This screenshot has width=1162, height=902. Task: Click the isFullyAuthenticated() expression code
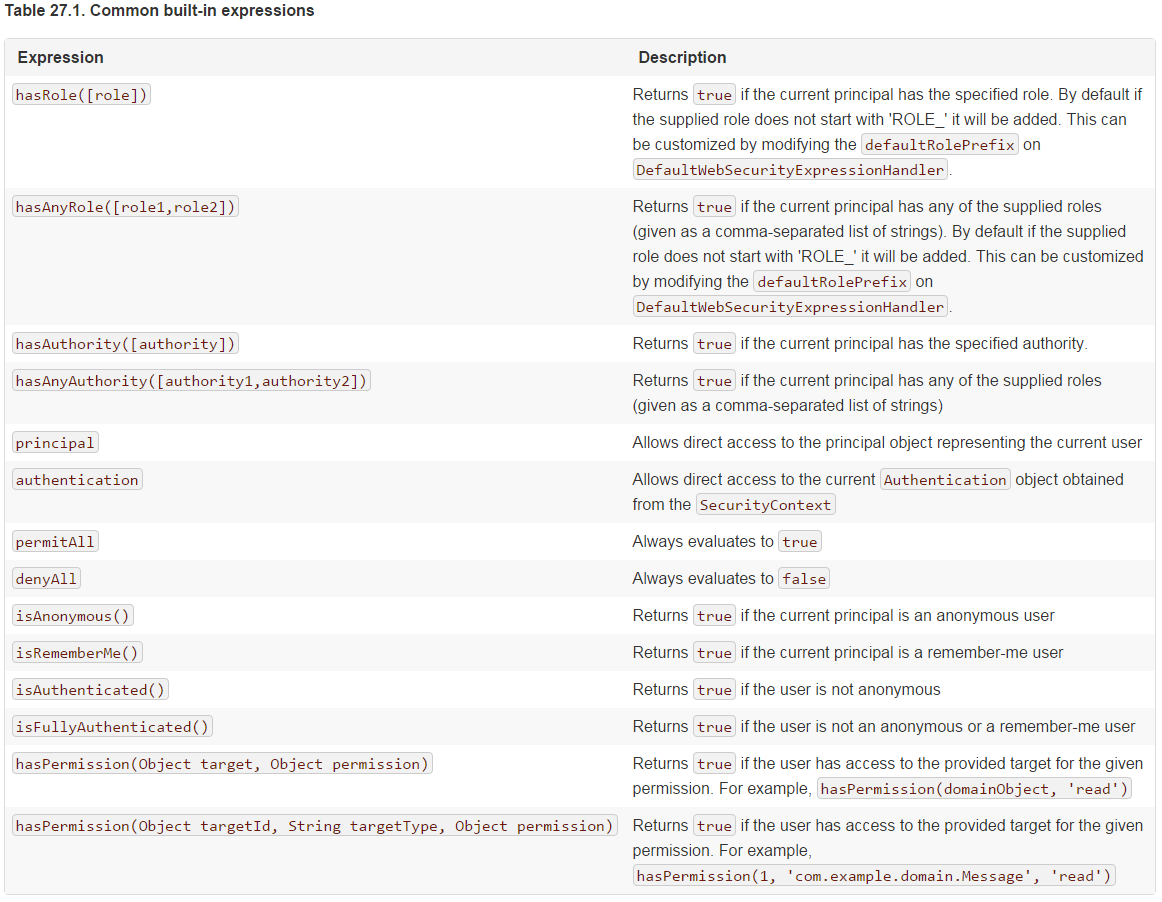(112, 727)
